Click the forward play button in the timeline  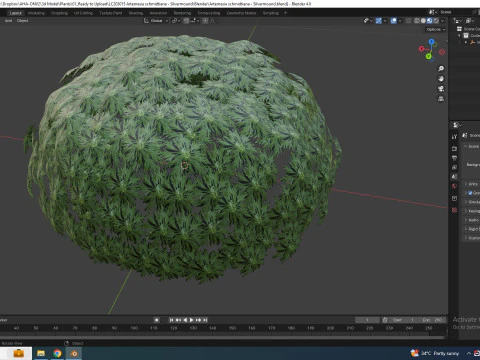click(x=192, y=320)
